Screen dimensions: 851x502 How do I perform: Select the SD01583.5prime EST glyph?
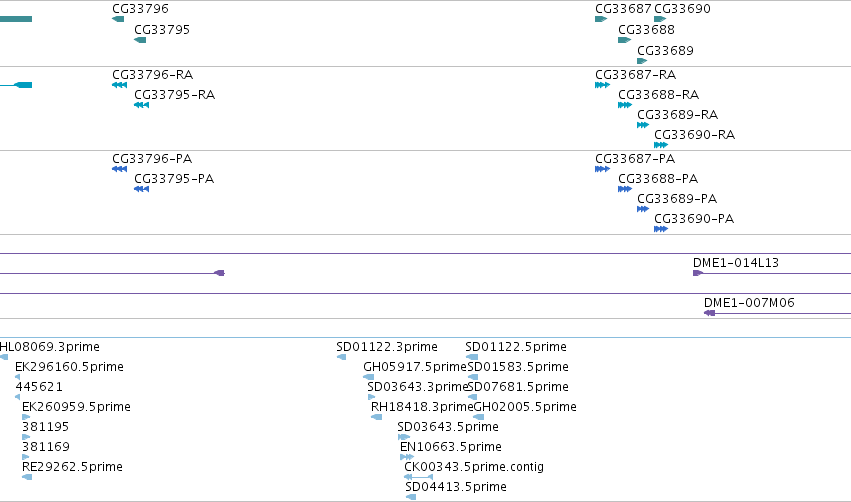pos(473,377)
